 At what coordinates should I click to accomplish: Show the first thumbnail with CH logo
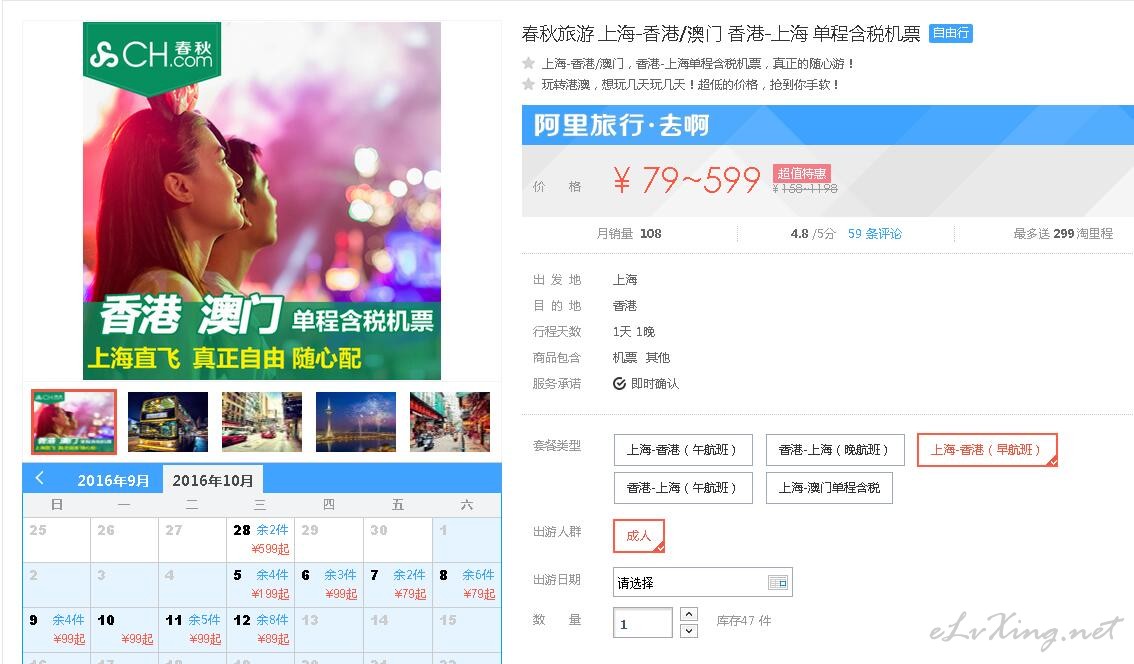(73, 422)
